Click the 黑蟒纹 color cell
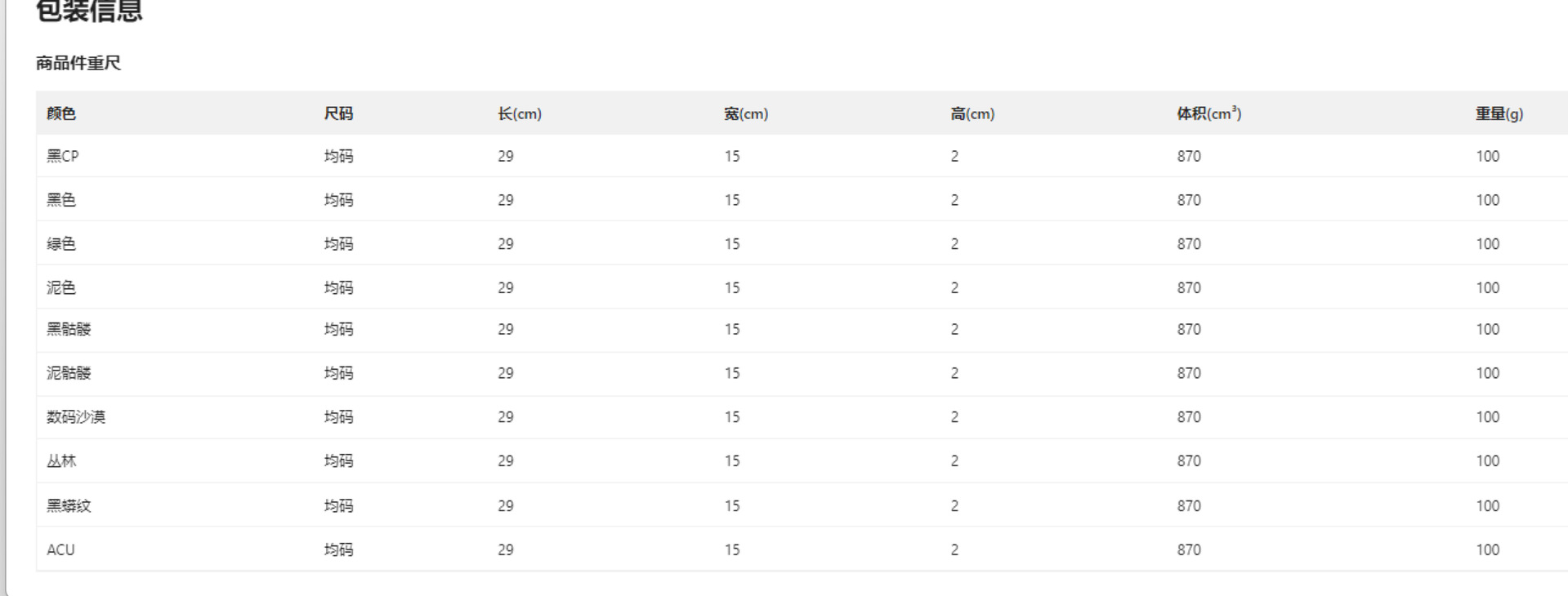The image size is (1568, 596). click(69, 506)
